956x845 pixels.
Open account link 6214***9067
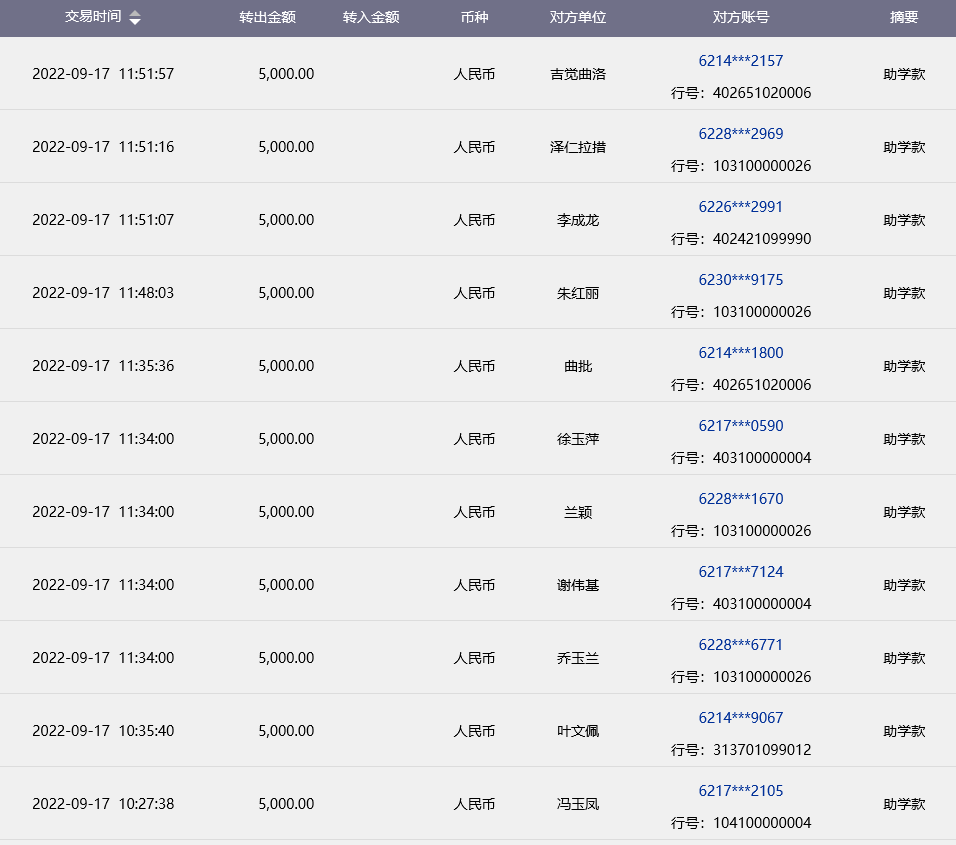pyautogui.click(x=741, y=718)
